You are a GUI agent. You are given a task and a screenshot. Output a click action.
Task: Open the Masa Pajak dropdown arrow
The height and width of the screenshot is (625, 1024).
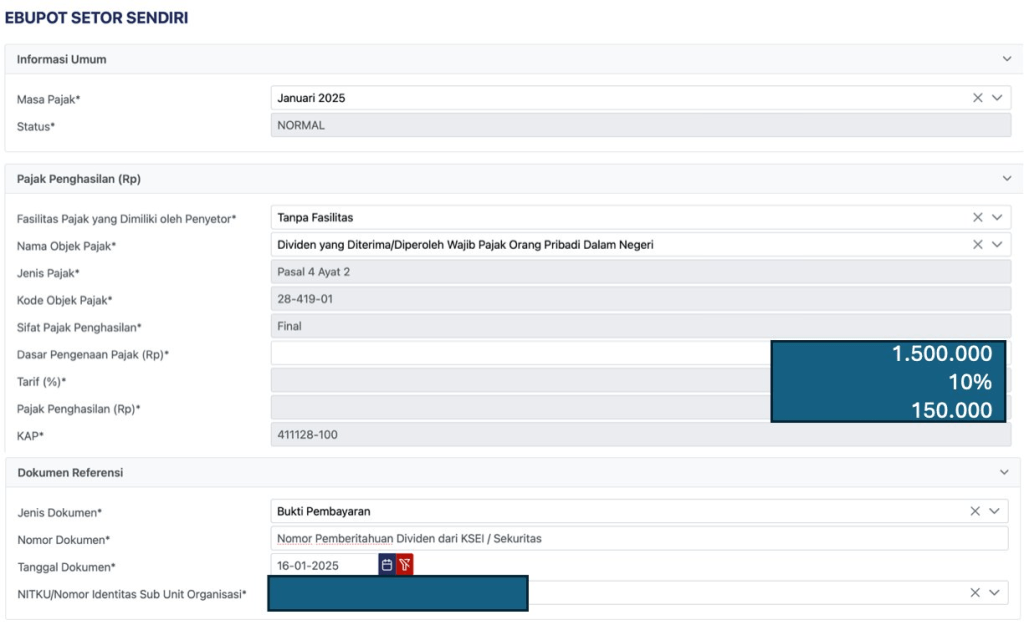click(x=997, y=98)
